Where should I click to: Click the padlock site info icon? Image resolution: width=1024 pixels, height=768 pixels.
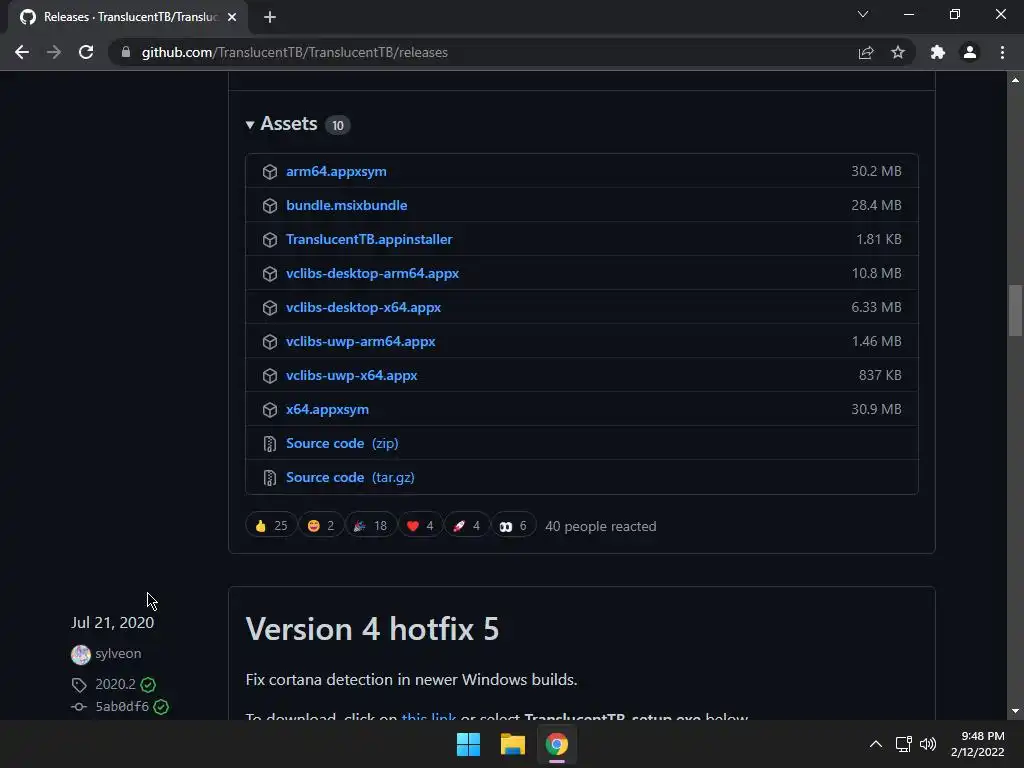tap(126, 52)
